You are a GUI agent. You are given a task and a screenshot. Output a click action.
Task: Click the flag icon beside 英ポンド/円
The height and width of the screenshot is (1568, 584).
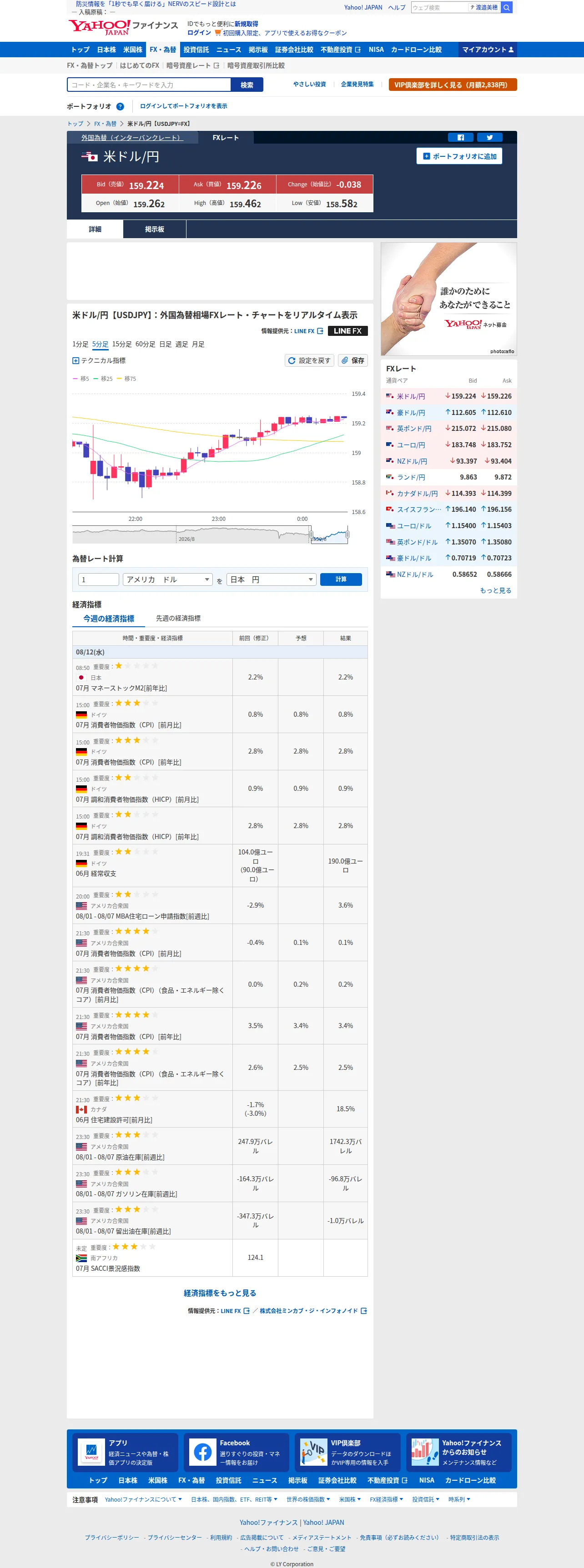[390, 429]
